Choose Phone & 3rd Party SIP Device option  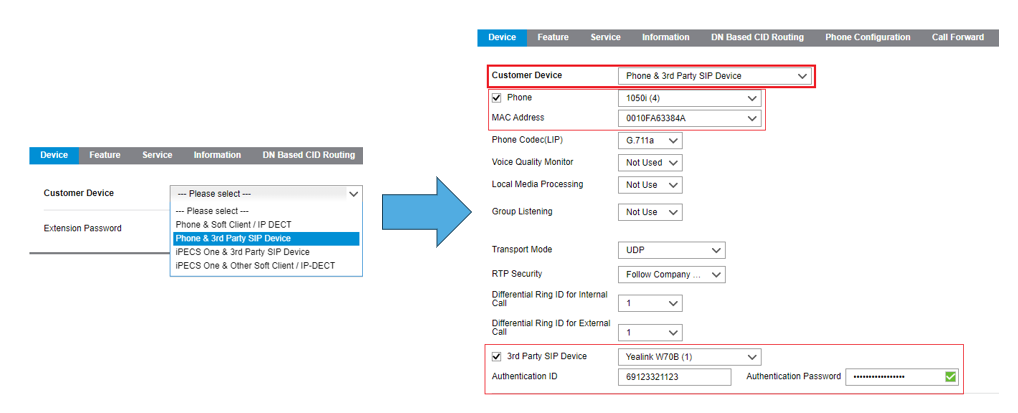coord(266,239)
